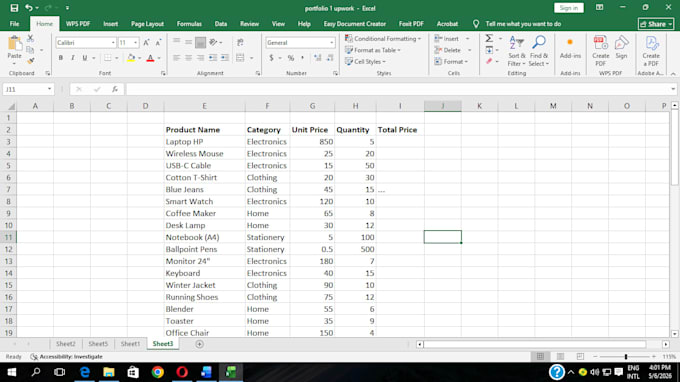The height and width of the screenshot is (382, 680).
Task: Switch to Page Break Preview icon
Action: 580,356
